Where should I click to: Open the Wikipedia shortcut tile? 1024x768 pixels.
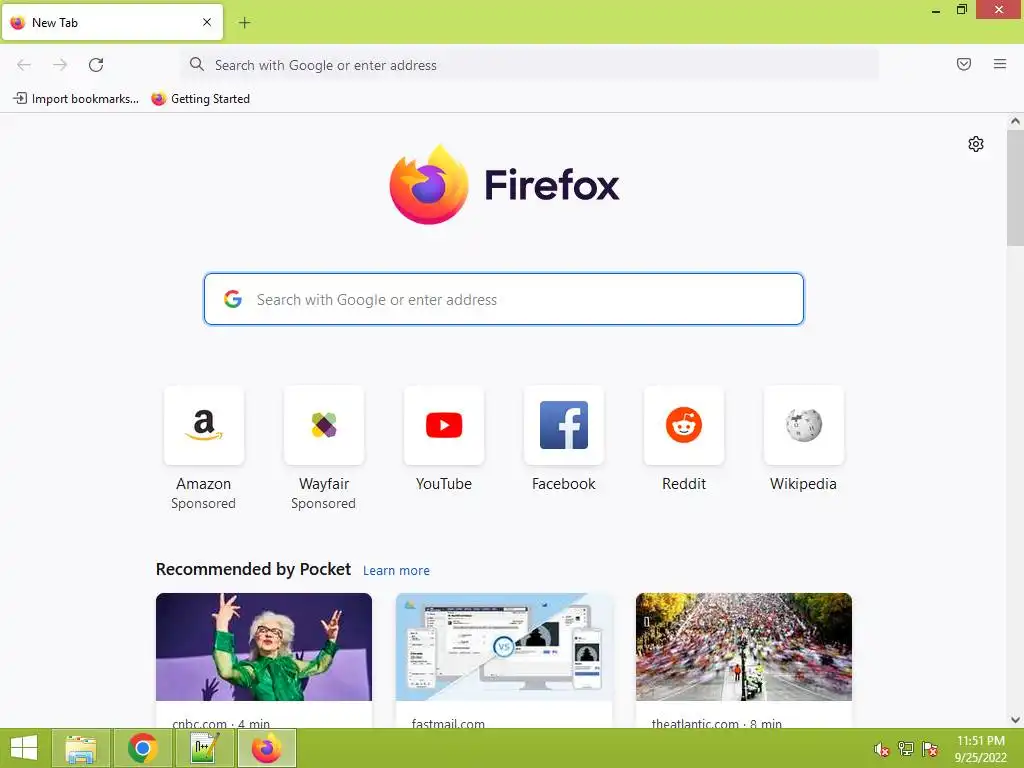pyautogui.click(x=803, y=425)
